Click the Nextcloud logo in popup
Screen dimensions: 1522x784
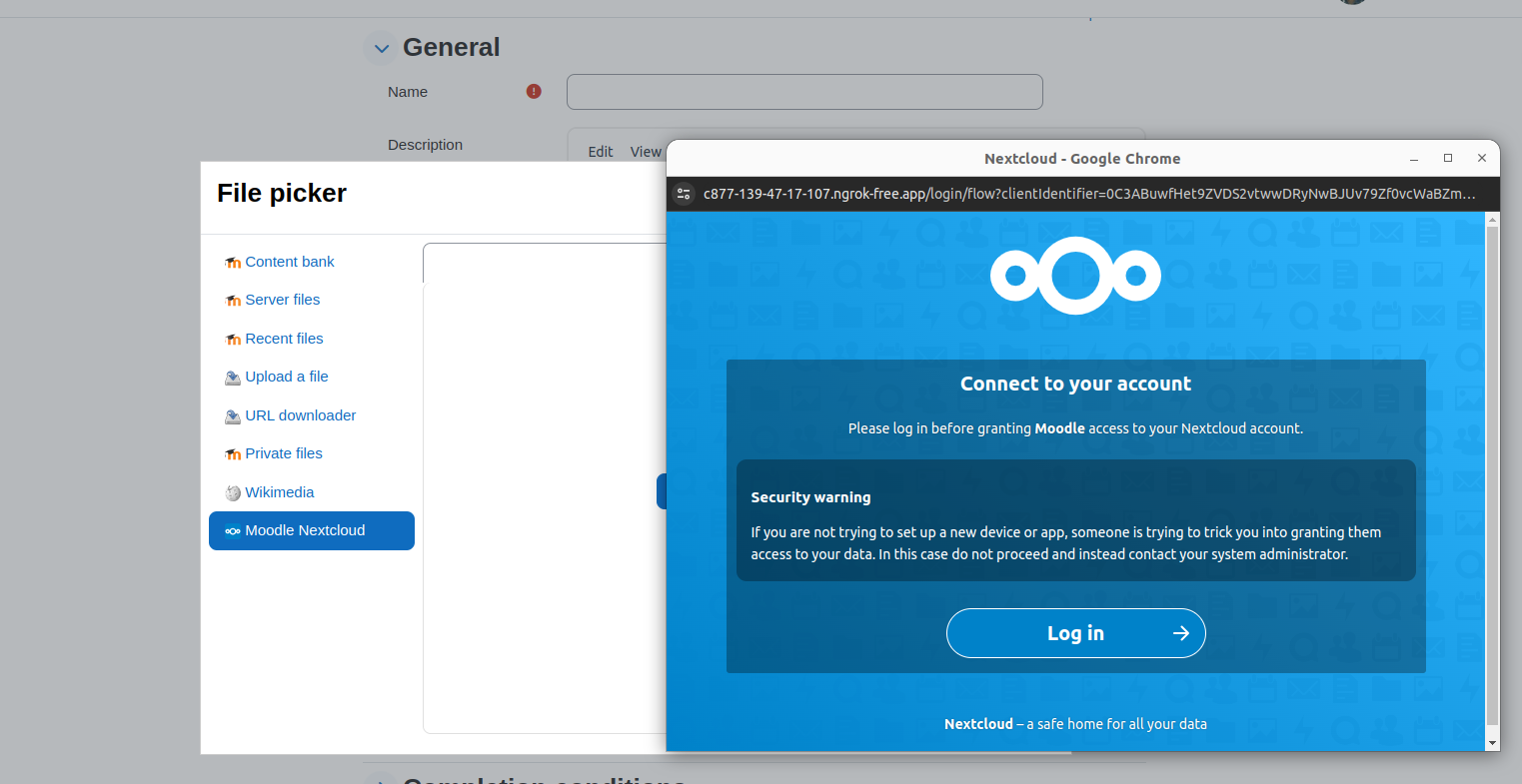coord(1075,276)
